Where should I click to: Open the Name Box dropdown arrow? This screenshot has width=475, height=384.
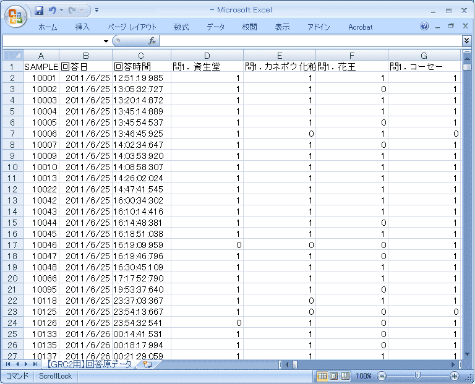(x=106, y=41)
